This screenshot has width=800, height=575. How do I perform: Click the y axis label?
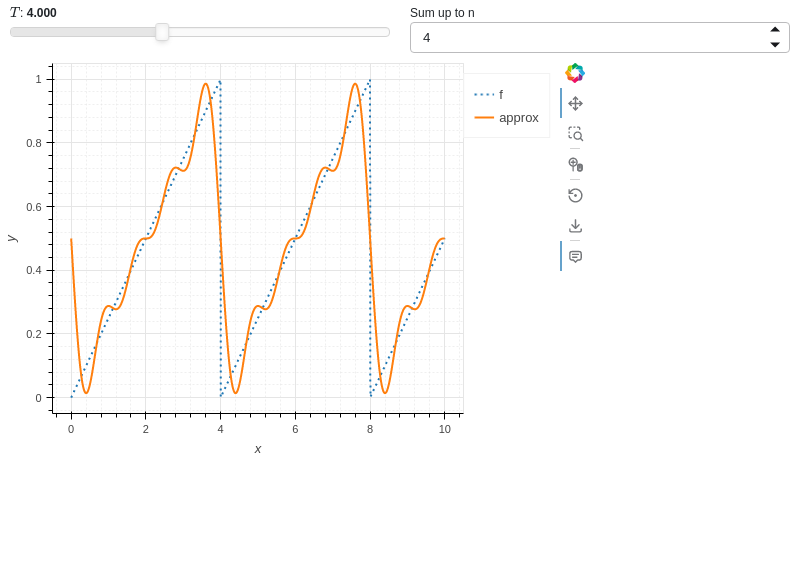12,238
